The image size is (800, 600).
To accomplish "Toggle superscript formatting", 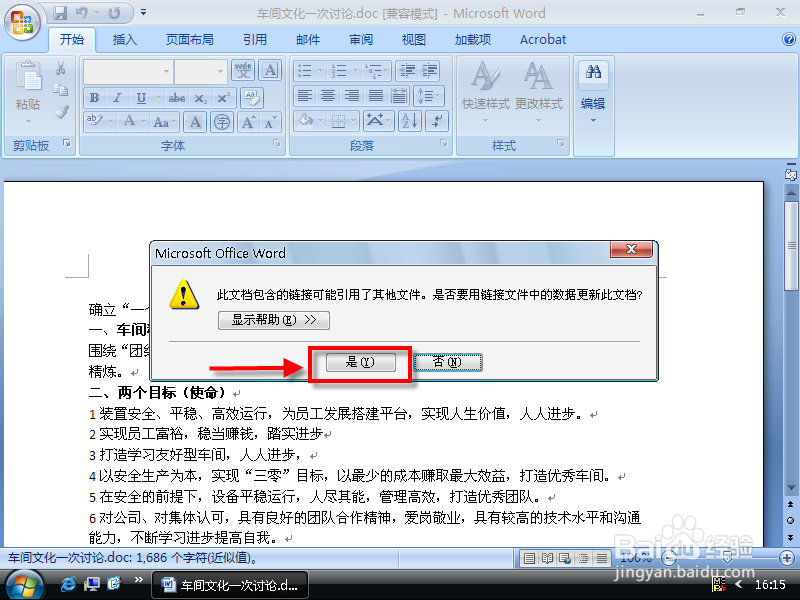I will [223, 98].
